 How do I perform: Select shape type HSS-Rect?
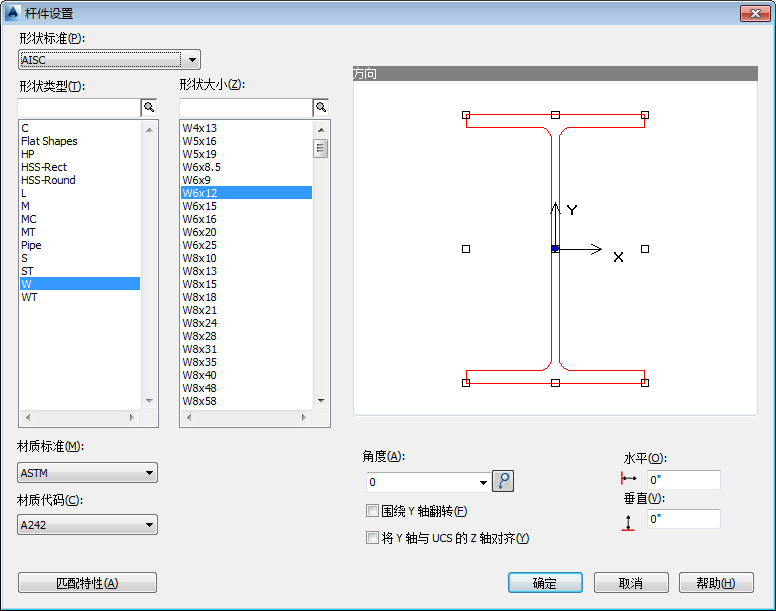pos(80,167)
